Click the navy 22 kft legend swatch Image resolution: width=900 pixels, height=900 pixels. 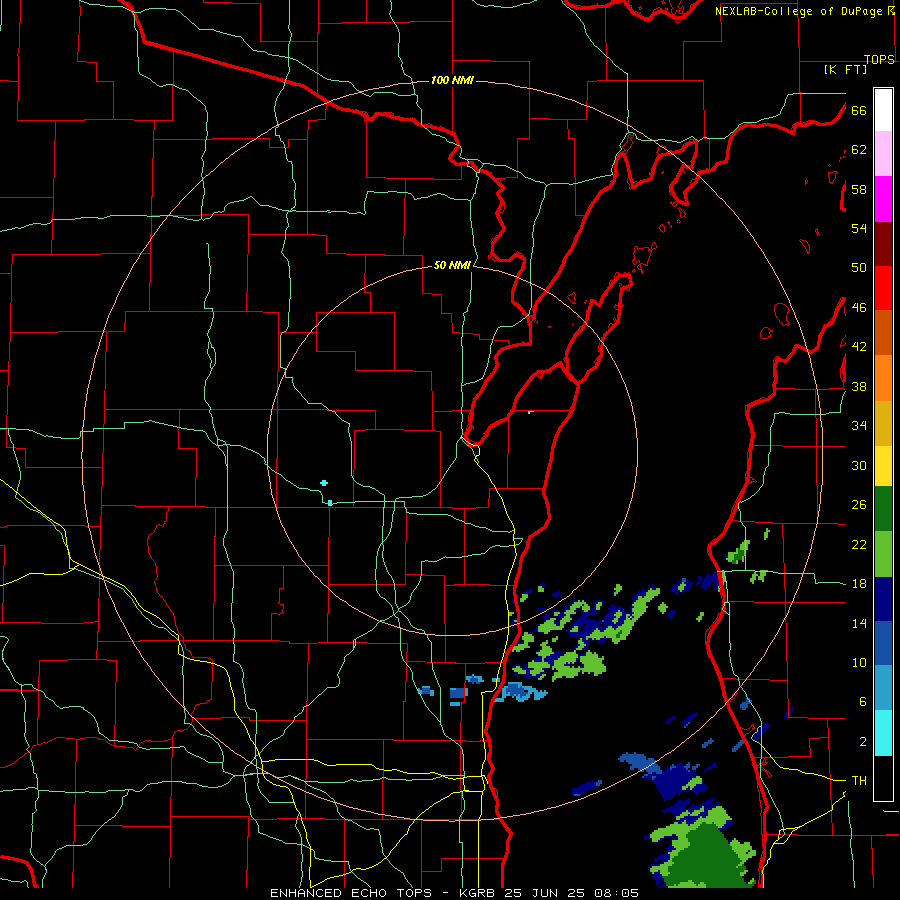point(883,599)
